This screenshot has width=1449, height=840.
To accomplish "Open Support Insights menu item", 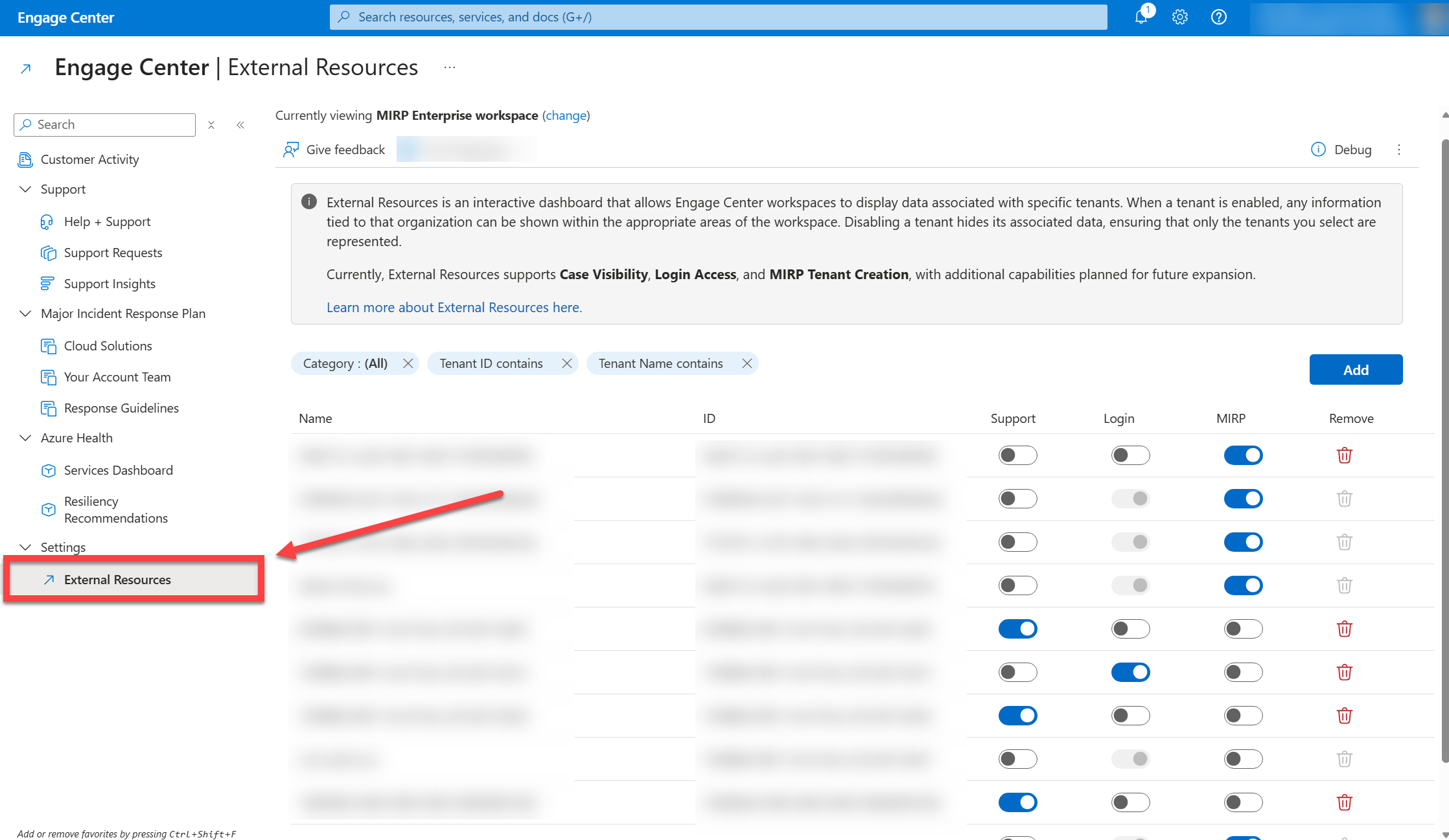I will (x=110, y=284).
